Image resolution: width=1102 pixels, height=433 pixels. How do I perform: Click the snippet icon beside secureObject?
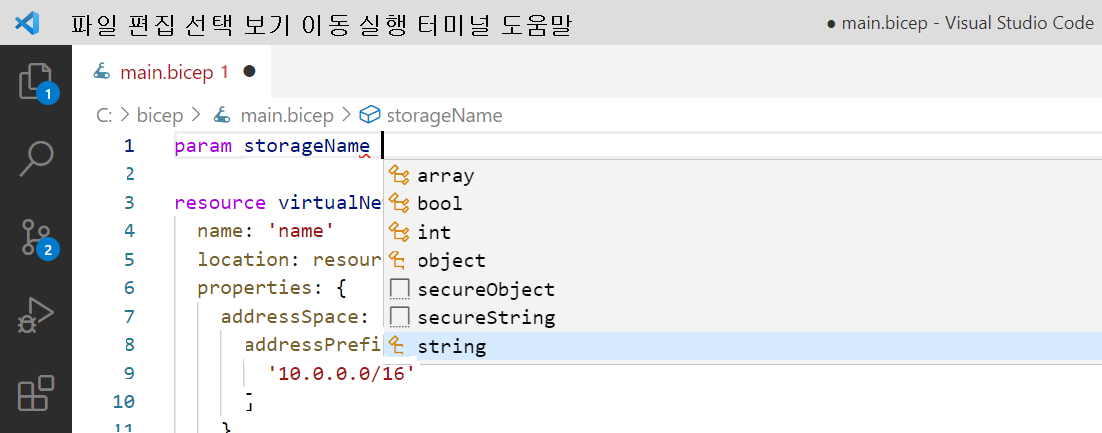click(x=398, y=289)
